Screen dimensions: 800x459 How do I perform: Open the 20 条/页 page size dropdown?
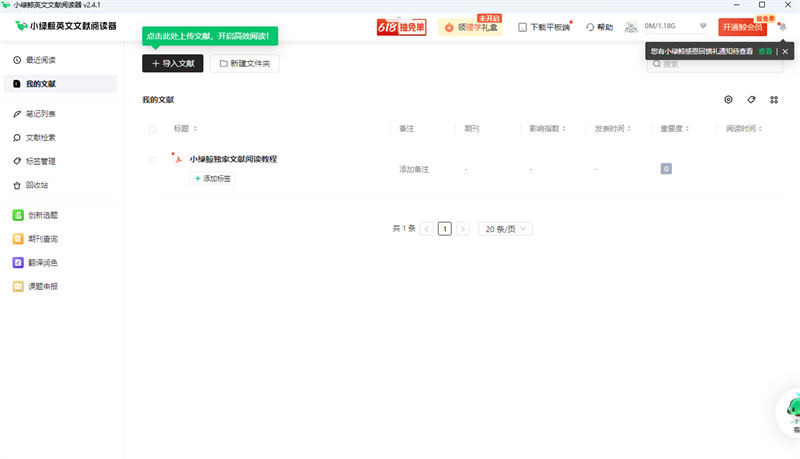coord(505,229)
